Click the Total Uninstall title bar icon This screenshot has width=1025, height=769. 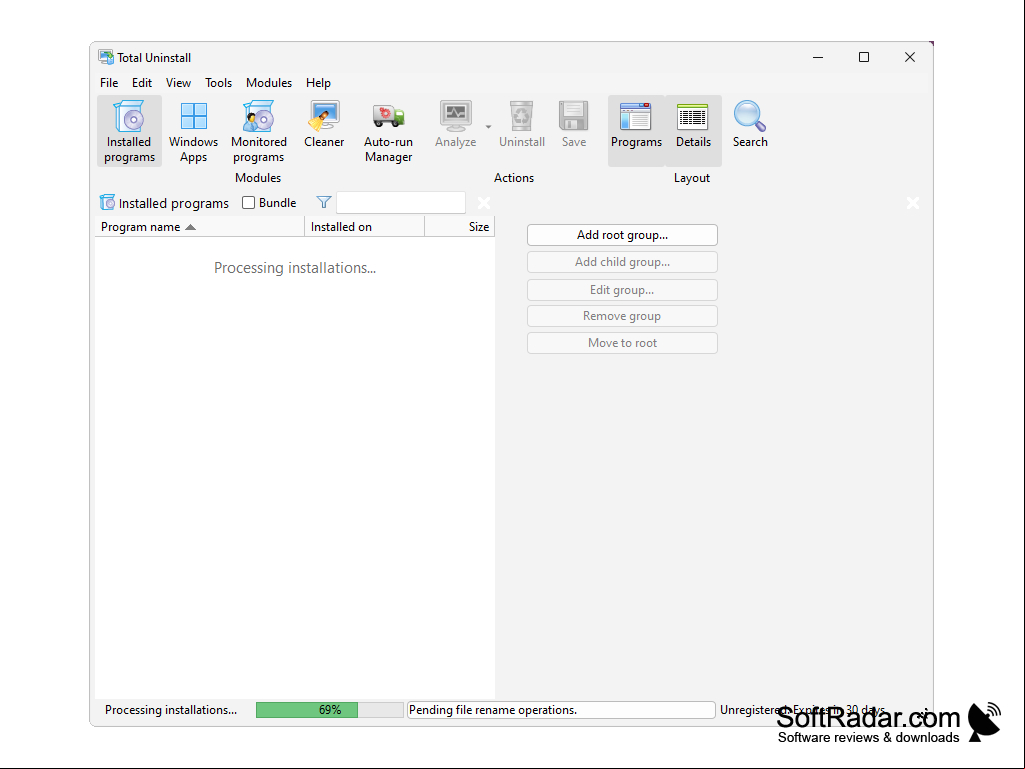pos(106,58)
